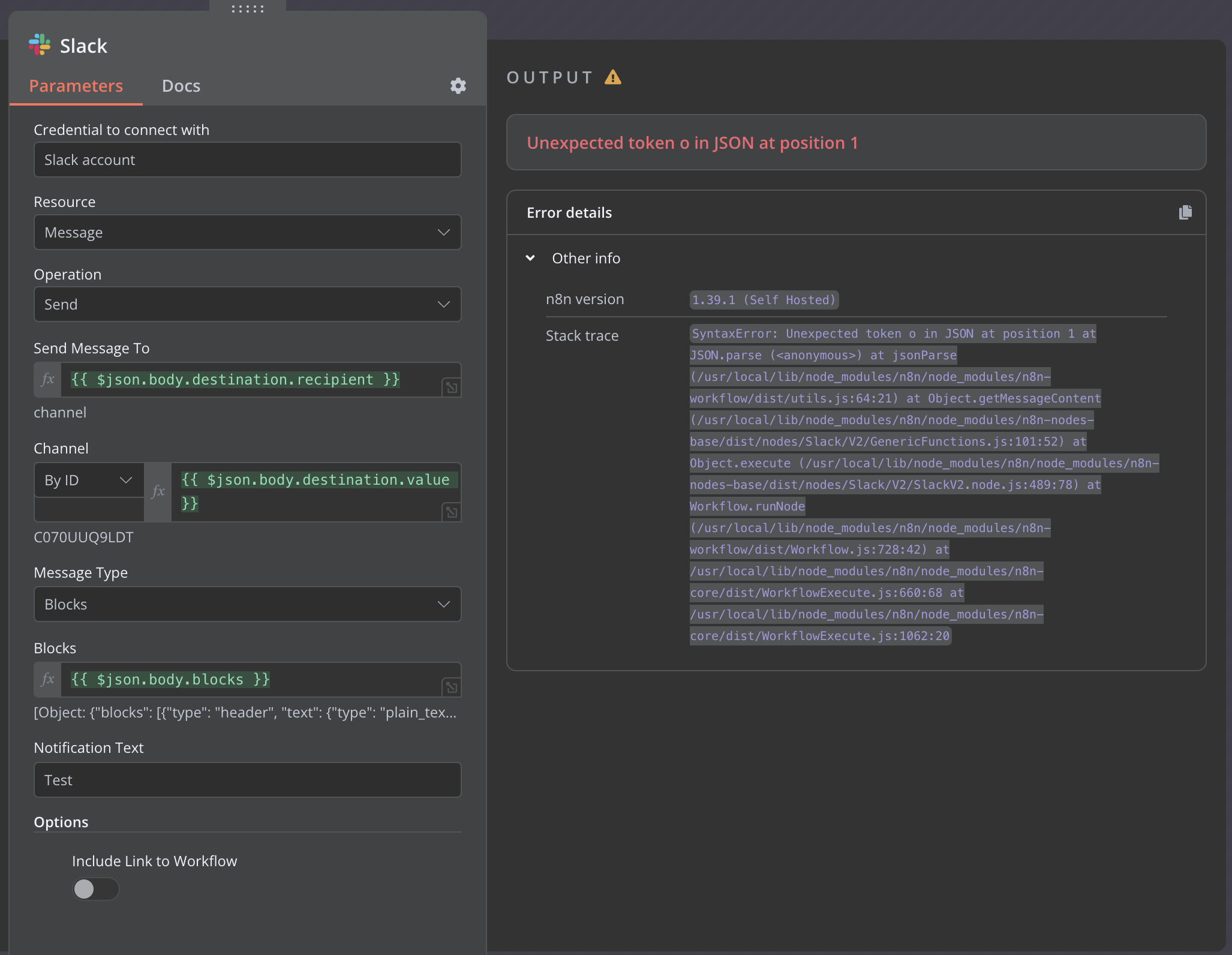Open the Operation dropdown showing Send
1232x955 pixels.
tap(248, 304)
